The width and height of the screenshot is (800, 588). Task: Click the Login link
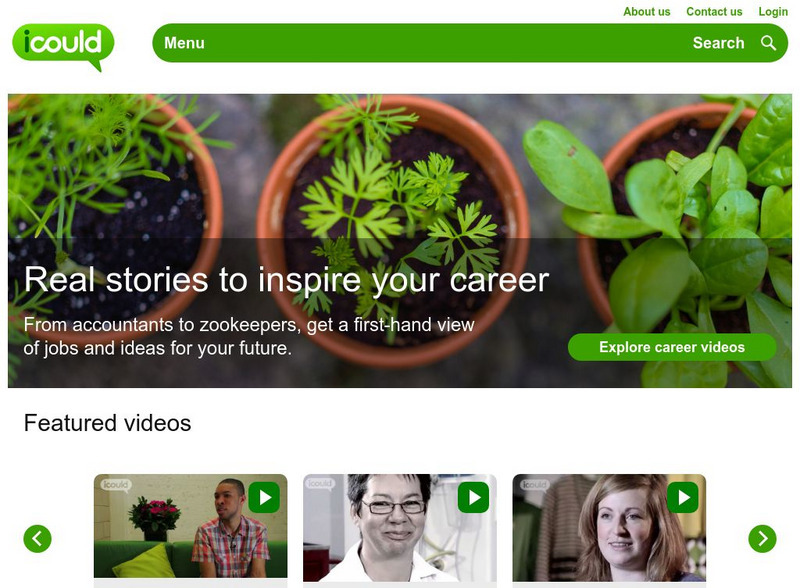click(773, 12)
